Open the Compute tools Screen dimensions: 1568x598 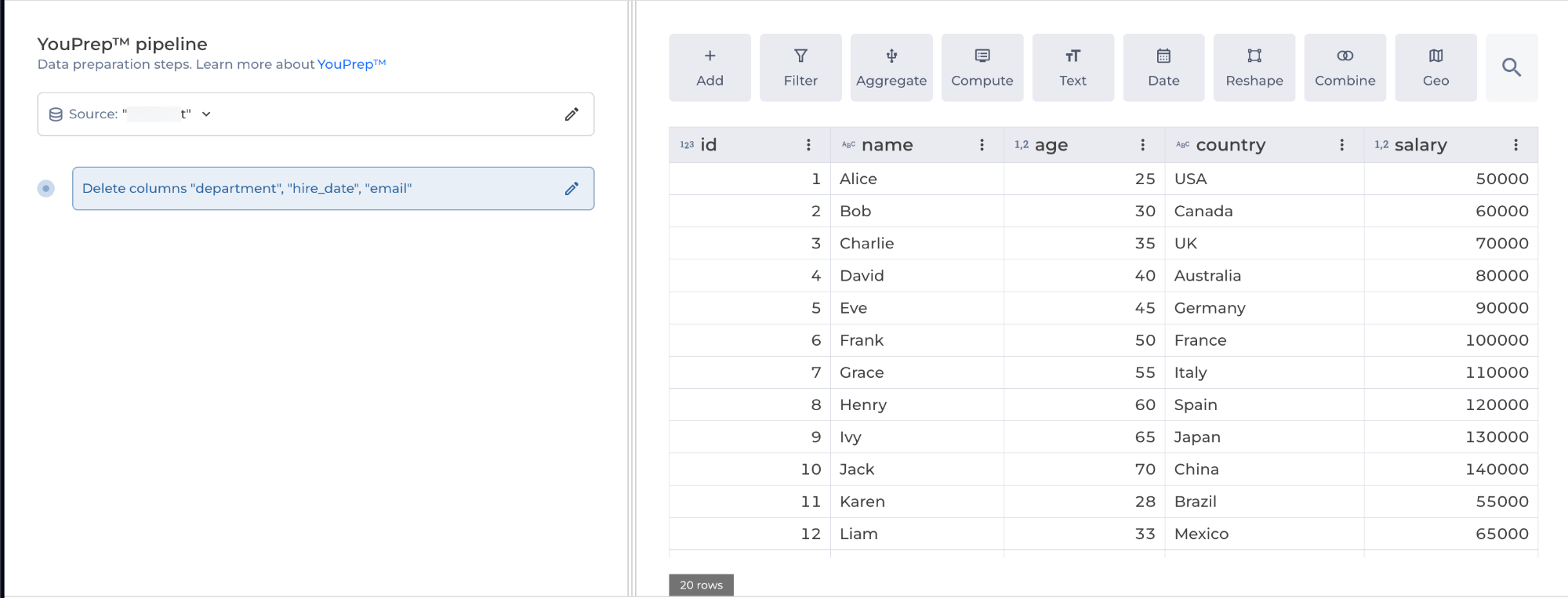click(x=982, y=67)
